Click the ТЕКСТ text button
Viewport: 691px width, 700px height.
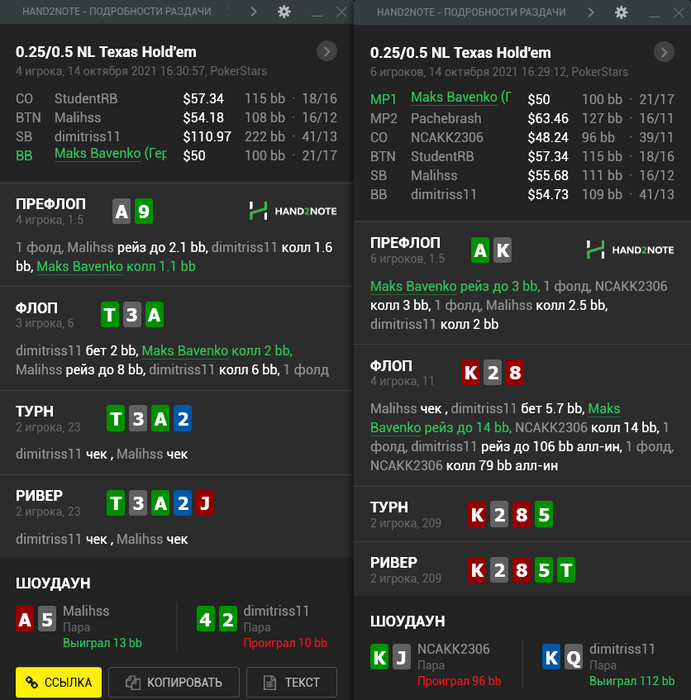[291, 682]
